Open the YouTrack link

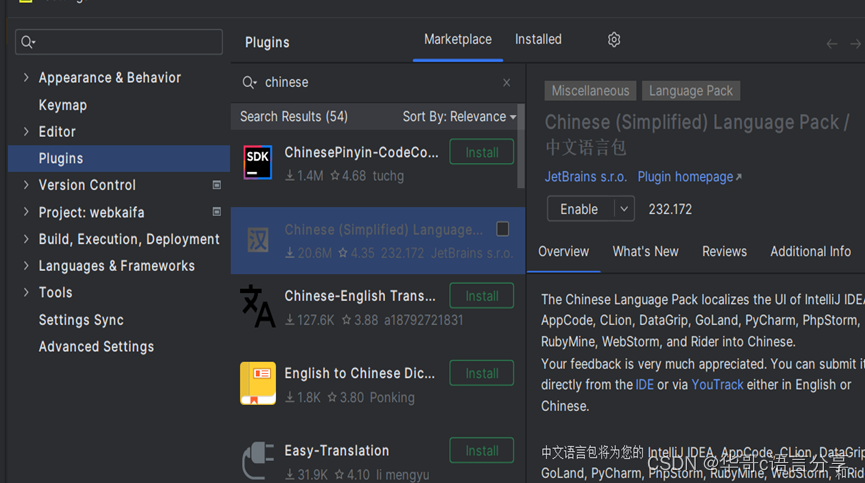[717, 385]
